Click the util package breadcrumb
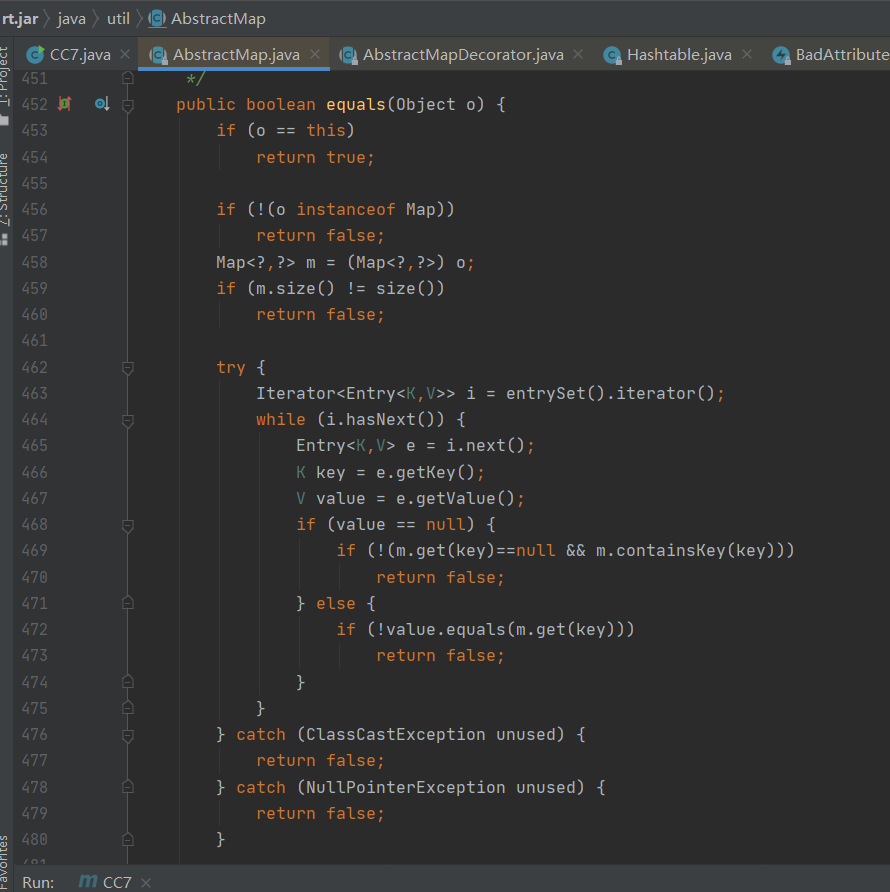 pos(118,19)
